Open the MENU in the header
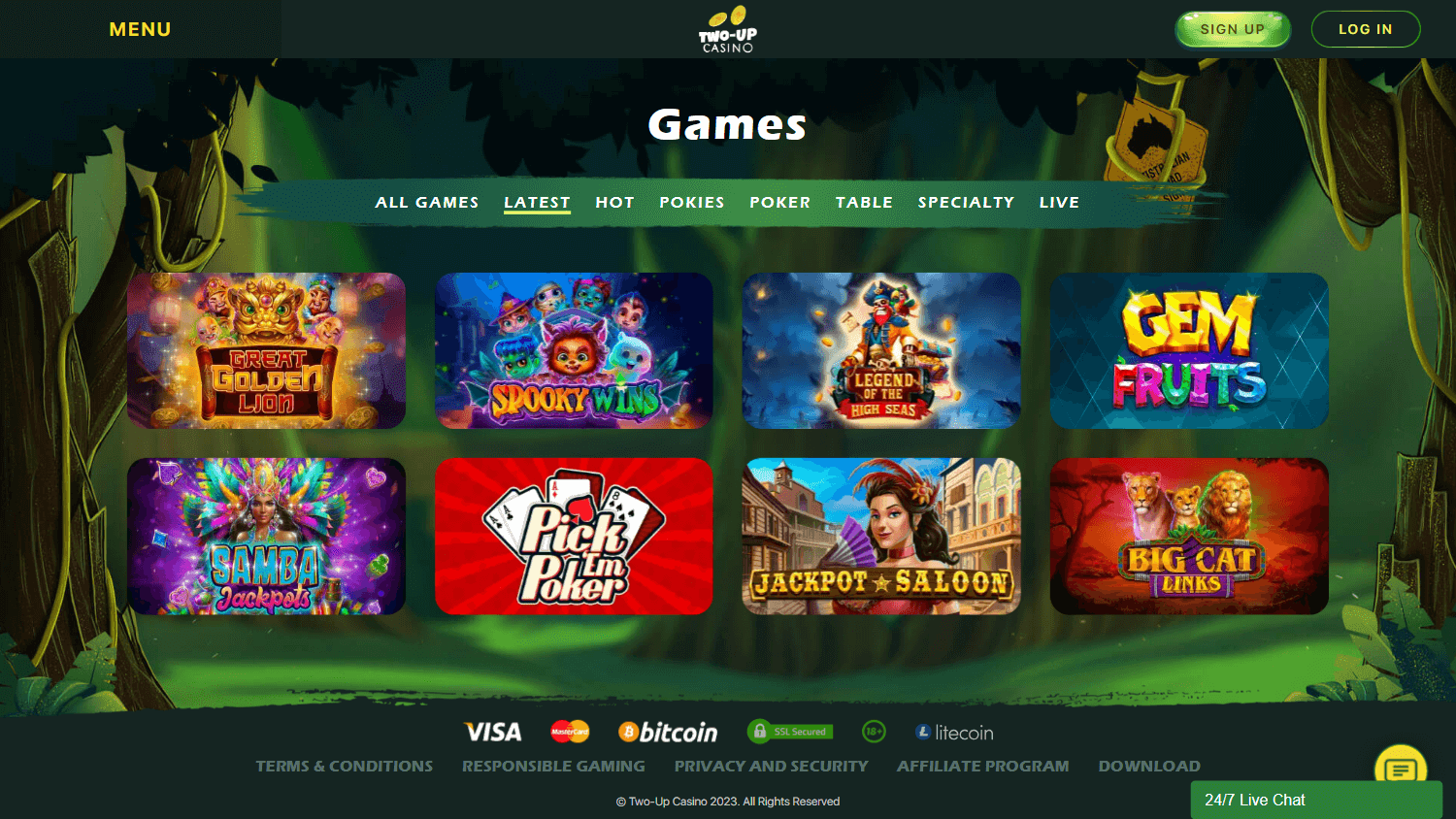This screenshot has height=819, width=1456. 140,29
